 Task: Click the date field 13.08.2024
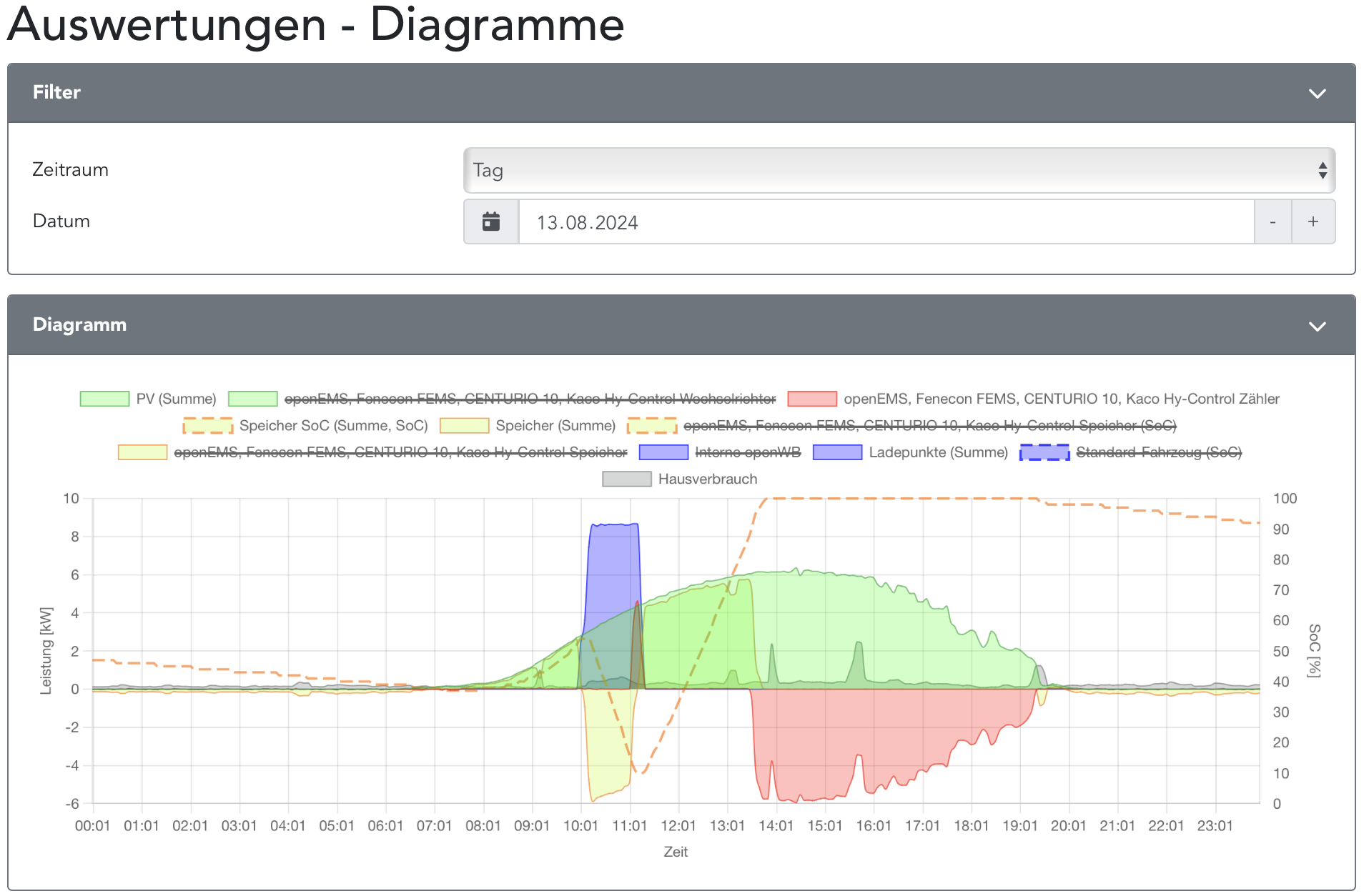click(x=886, y=222)
